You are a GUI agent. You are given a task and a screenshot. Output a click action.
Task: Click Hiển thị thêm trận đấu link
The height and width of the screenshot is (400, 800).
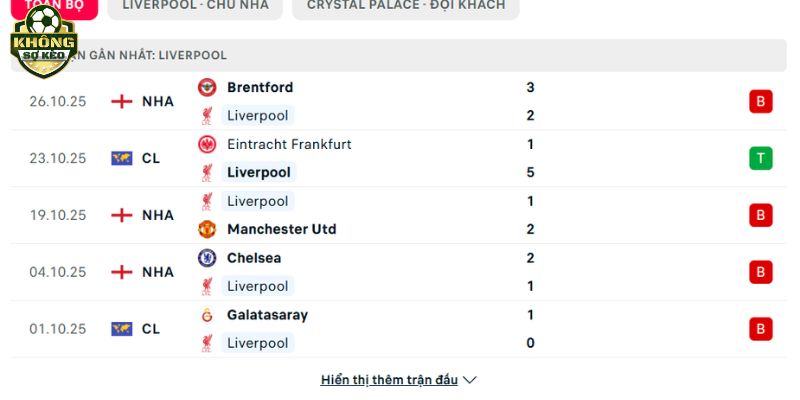(389, 380)
